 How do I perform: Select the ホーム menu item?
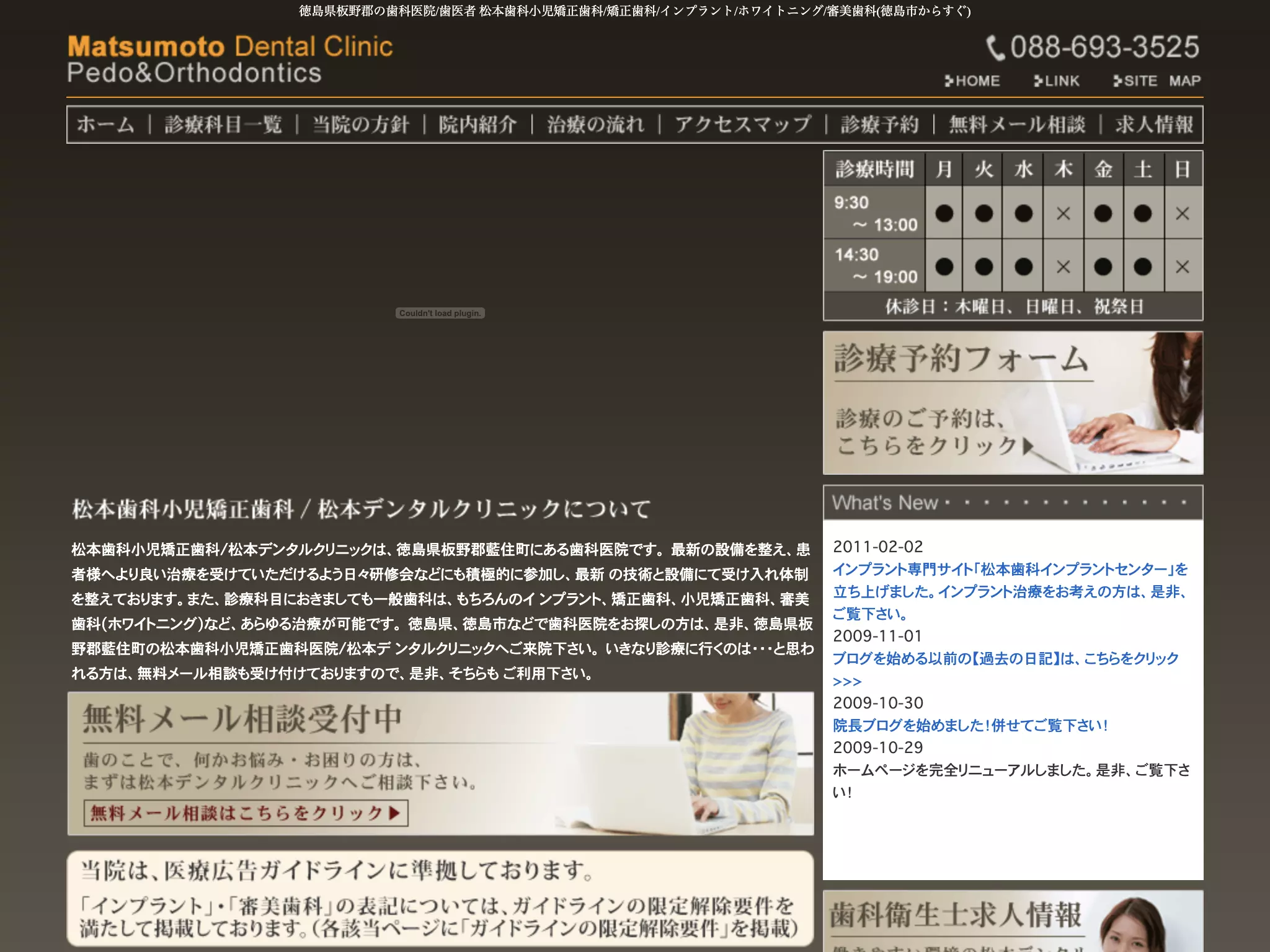[105, 125]
